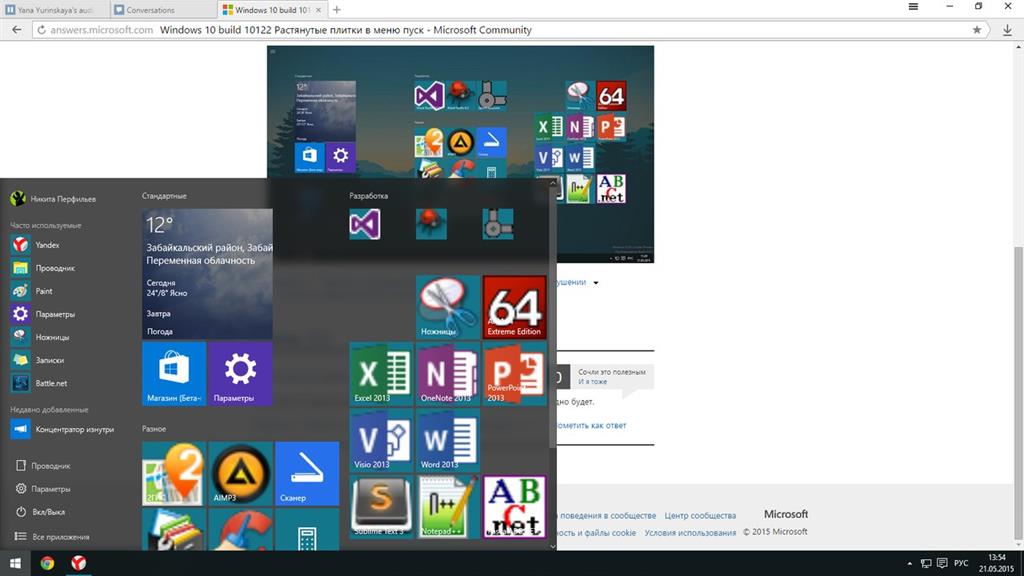Image resolution: width=1024 pixels, height=576 pixels.
Task: Open the Excel 2013 tile
Action: pos(381,374)
